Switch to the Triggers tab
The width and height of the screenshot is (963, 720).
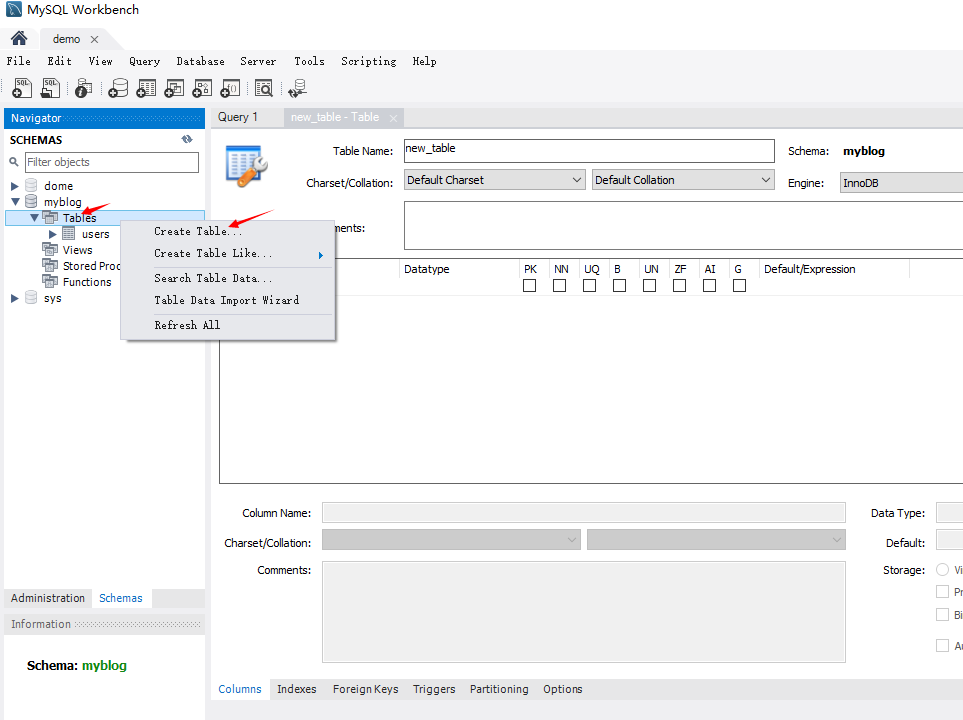tap(434, 689)
